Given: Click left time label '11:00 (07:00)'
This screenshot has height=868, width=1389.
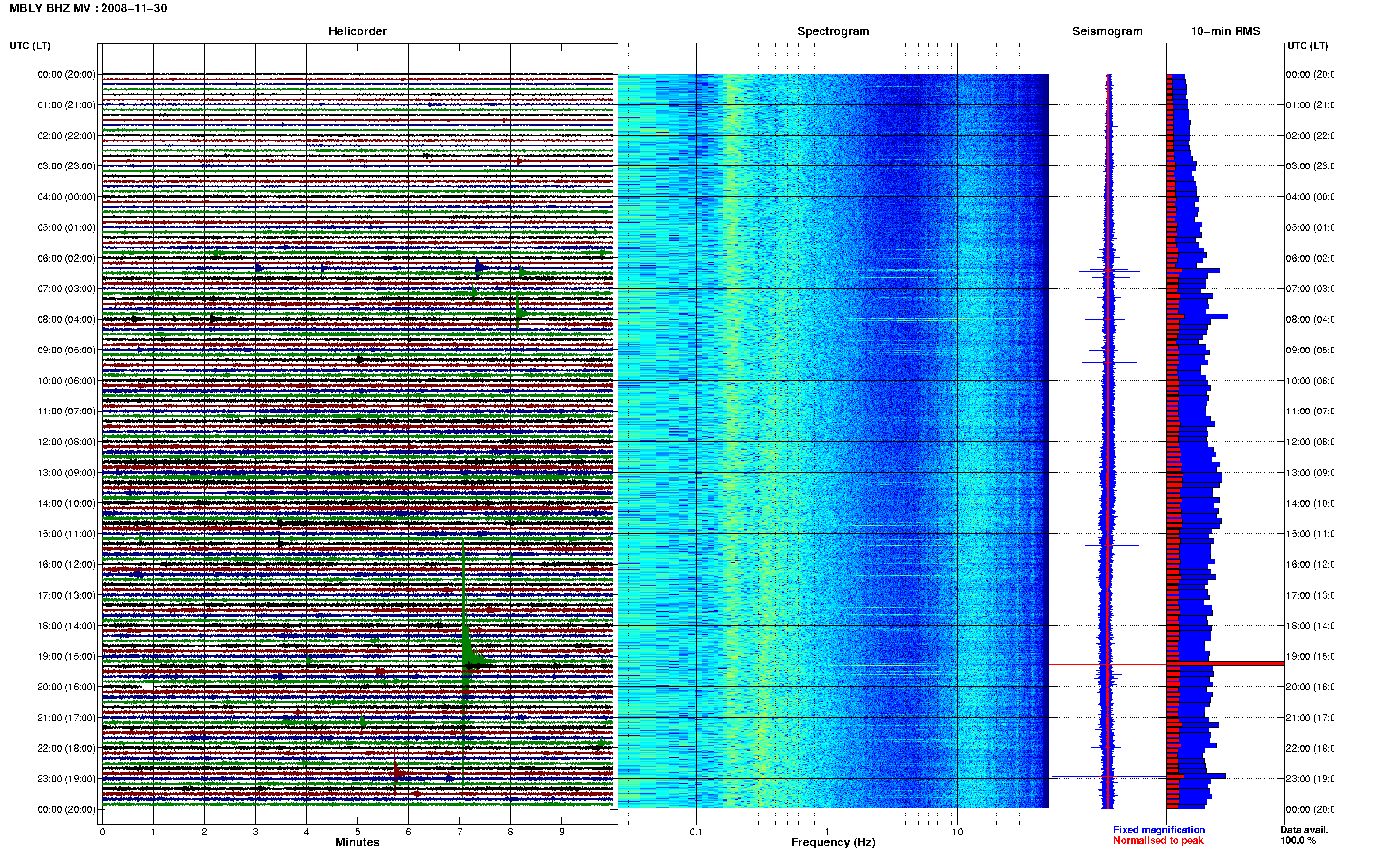Looking at the screenshot, I should tap(66, 411).
